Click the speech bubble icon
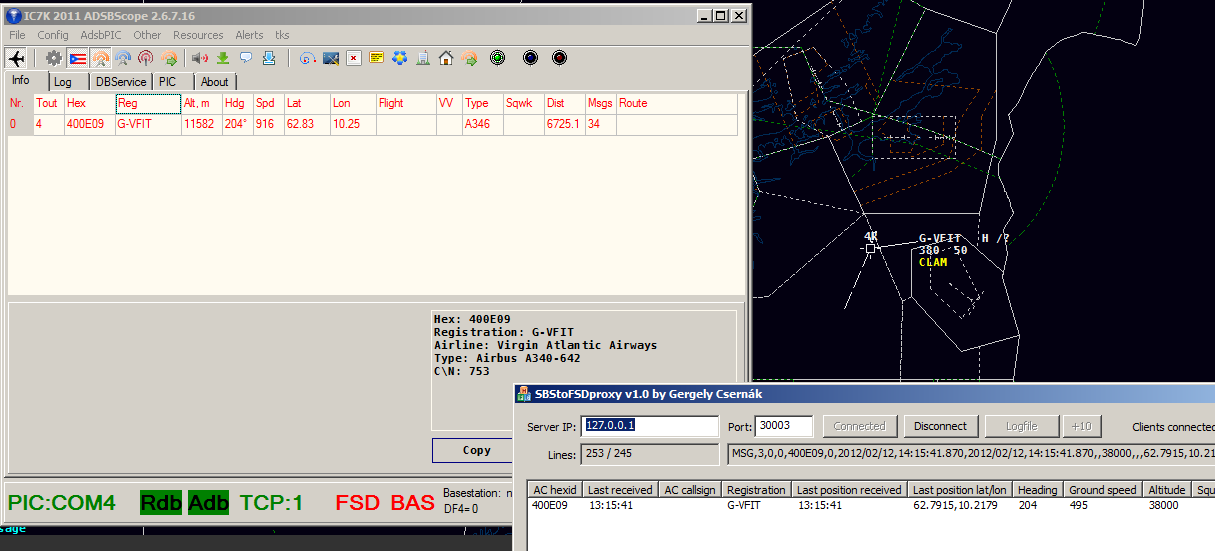 pos(245,58)
